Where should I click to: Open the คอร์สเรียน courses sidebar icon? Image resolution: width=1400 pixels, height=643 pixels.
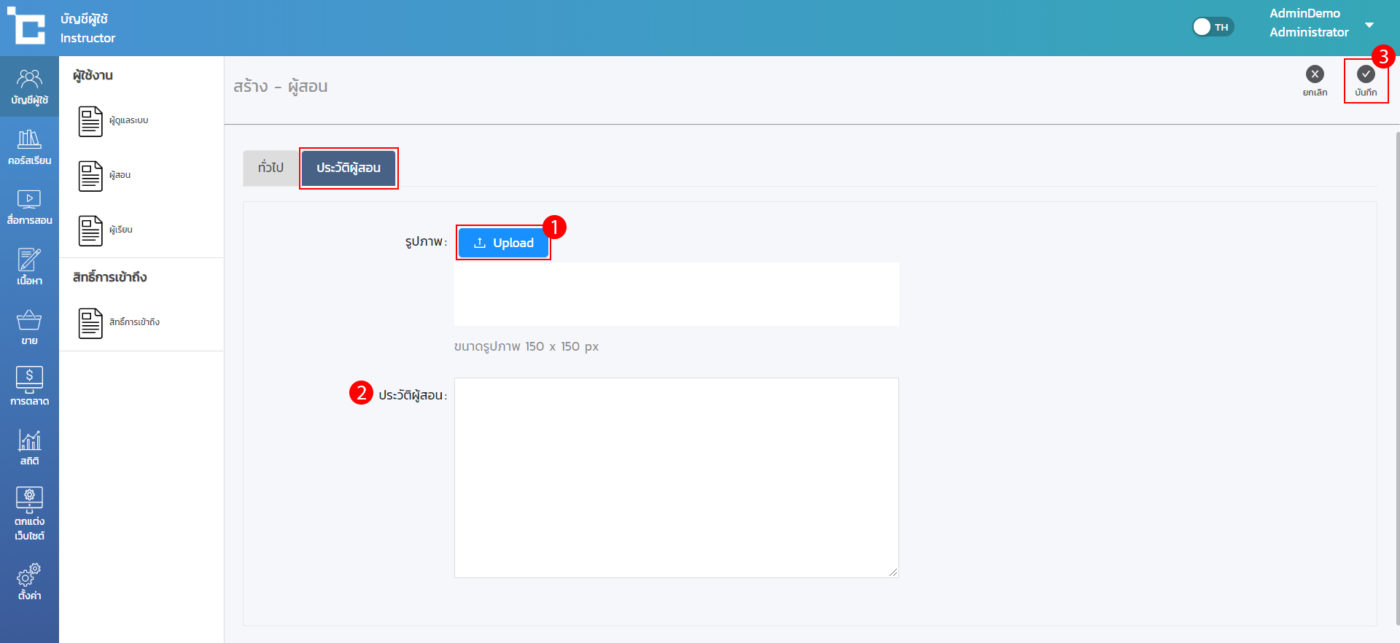click(x=29, y=146)
